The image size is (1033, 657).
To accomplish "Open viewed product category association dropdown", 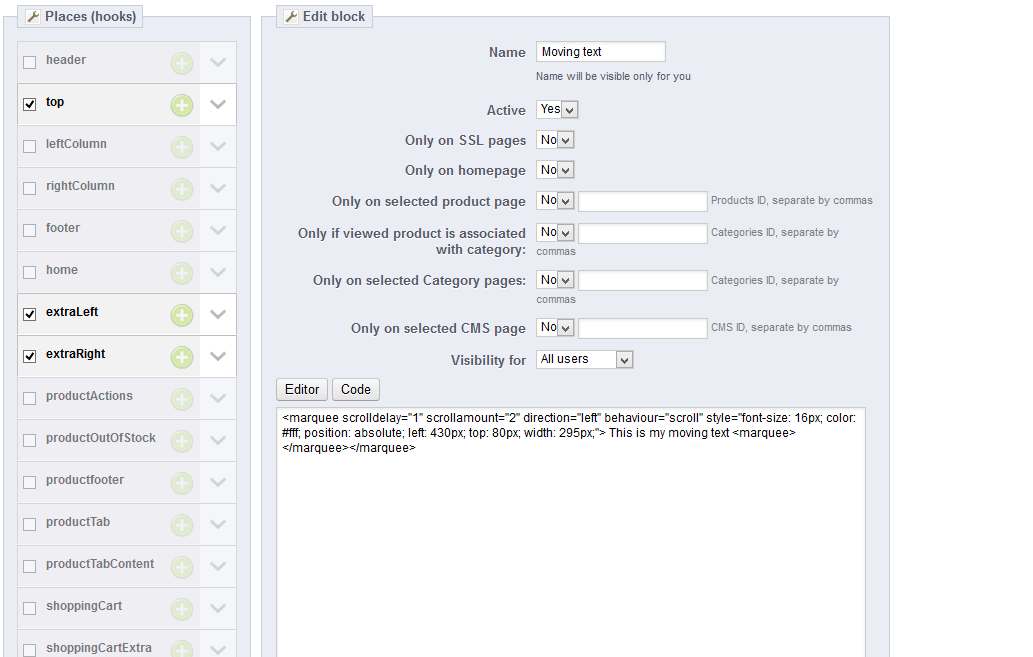I will tap(555, 233).
